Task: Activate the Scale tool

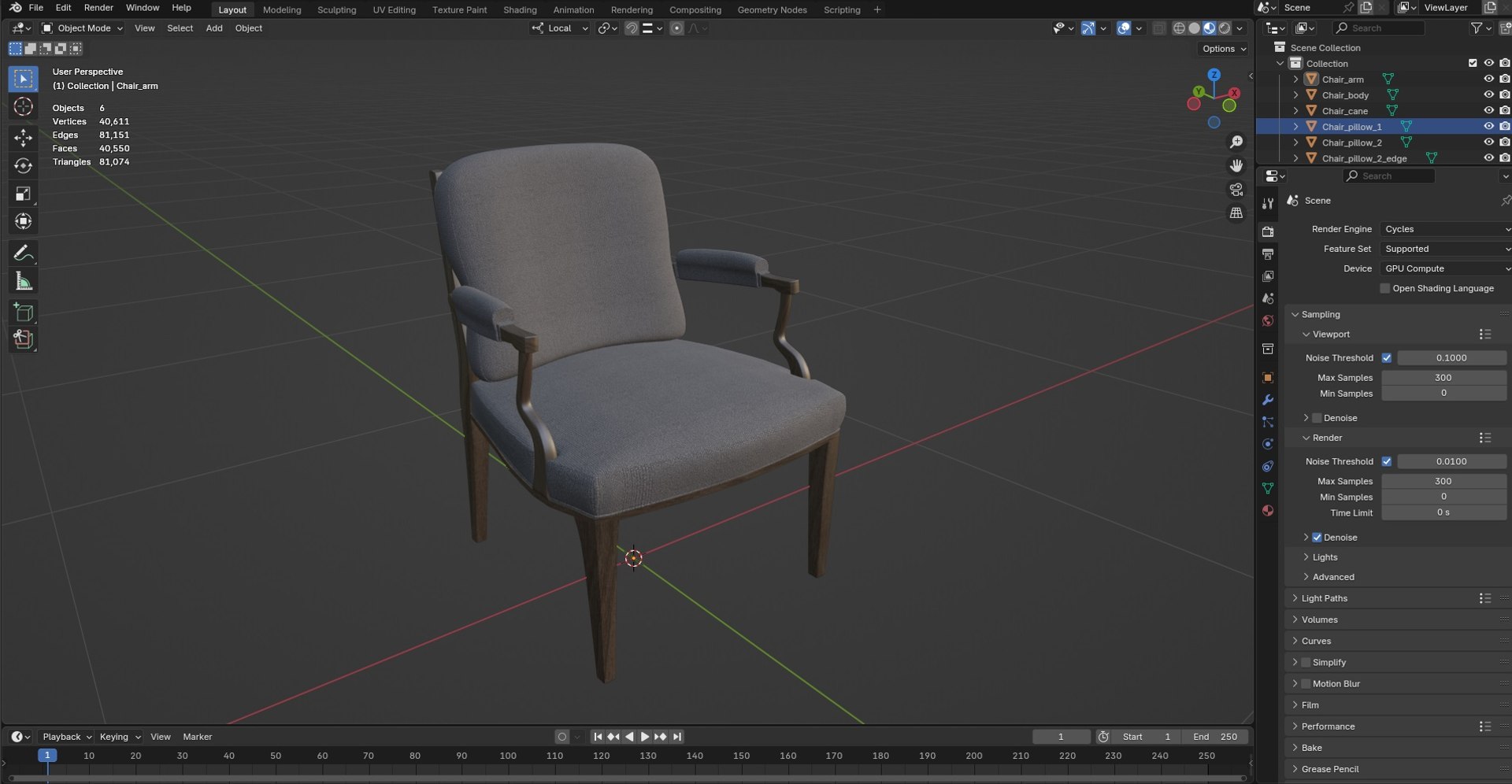Action: tap(23, 194)
